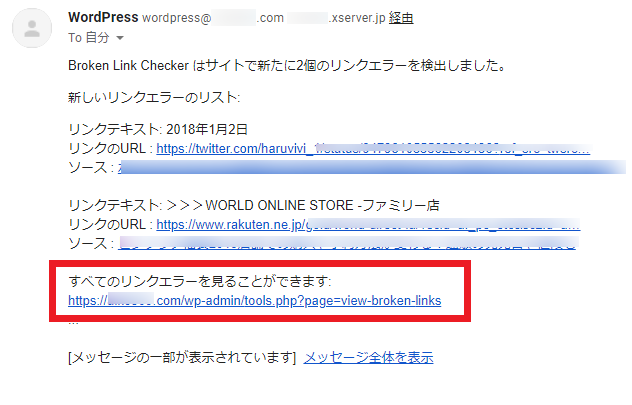632x405 pixels.
Task: Open the blurred source link below Twitter URL
Action: 372,167
